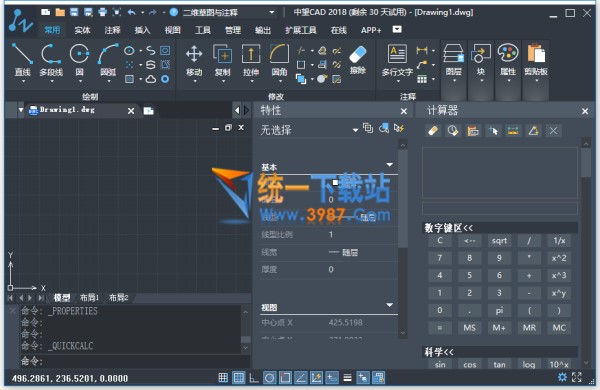Image resolution: width=600 pixels, height=390 pixels.
Task: Click the cos calculator button
Action: (x=470, y=364)
